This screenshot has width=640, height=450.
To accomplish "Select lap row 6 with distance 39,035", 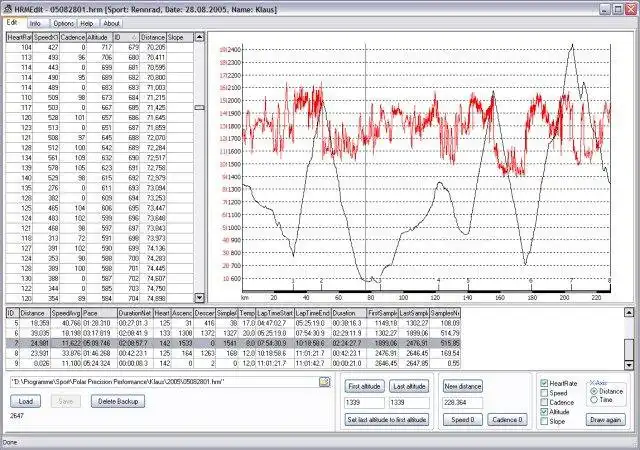I will coord(233,333).
